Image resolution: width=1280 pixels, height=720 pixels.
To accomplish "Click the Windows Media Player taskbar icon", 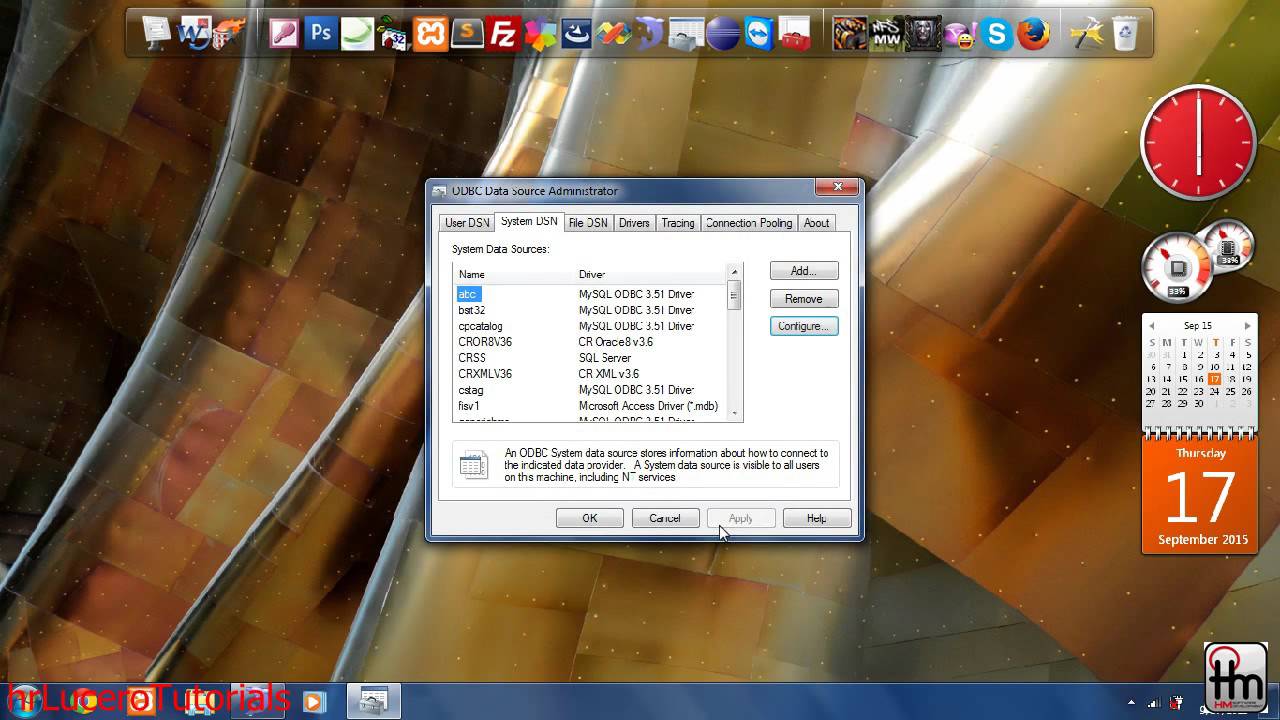I will point(313,701).
